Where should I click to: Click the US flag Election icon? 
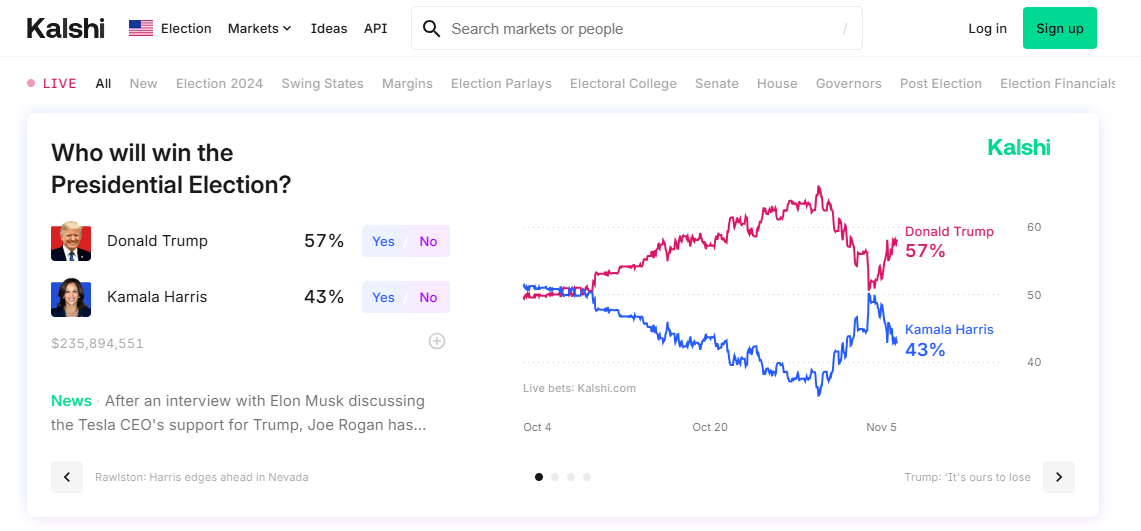[141, 28]
